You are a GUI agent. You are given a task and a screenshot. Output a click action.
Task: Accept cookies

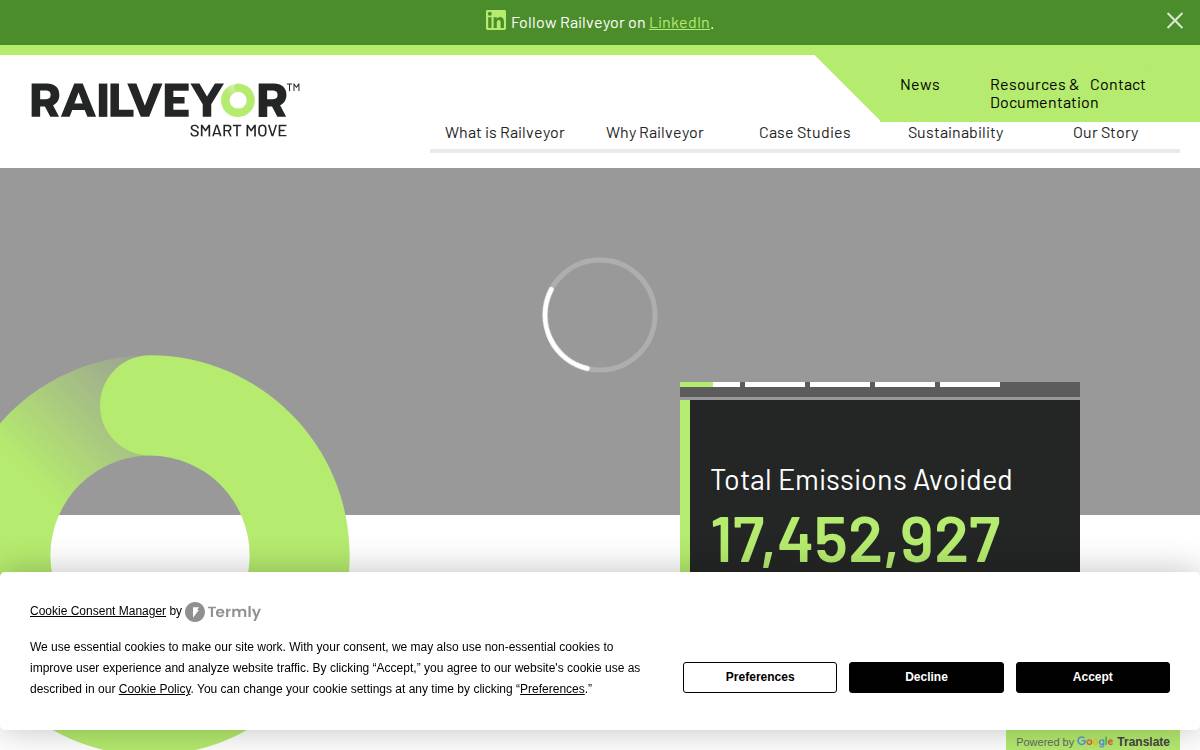1093,677
